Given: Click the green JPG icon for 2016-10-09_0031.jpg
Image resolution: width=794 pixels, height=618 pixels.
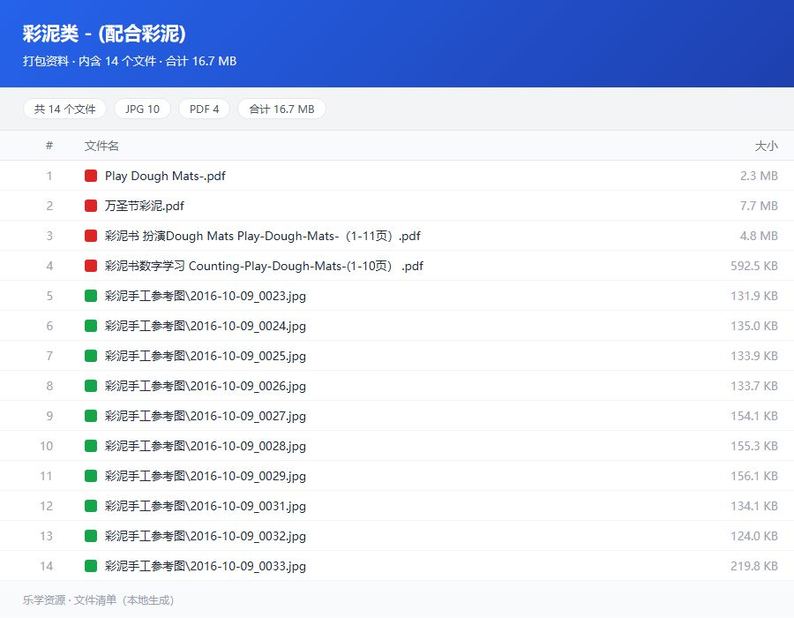Looking at the screenshot, I should tap(91, 506).
